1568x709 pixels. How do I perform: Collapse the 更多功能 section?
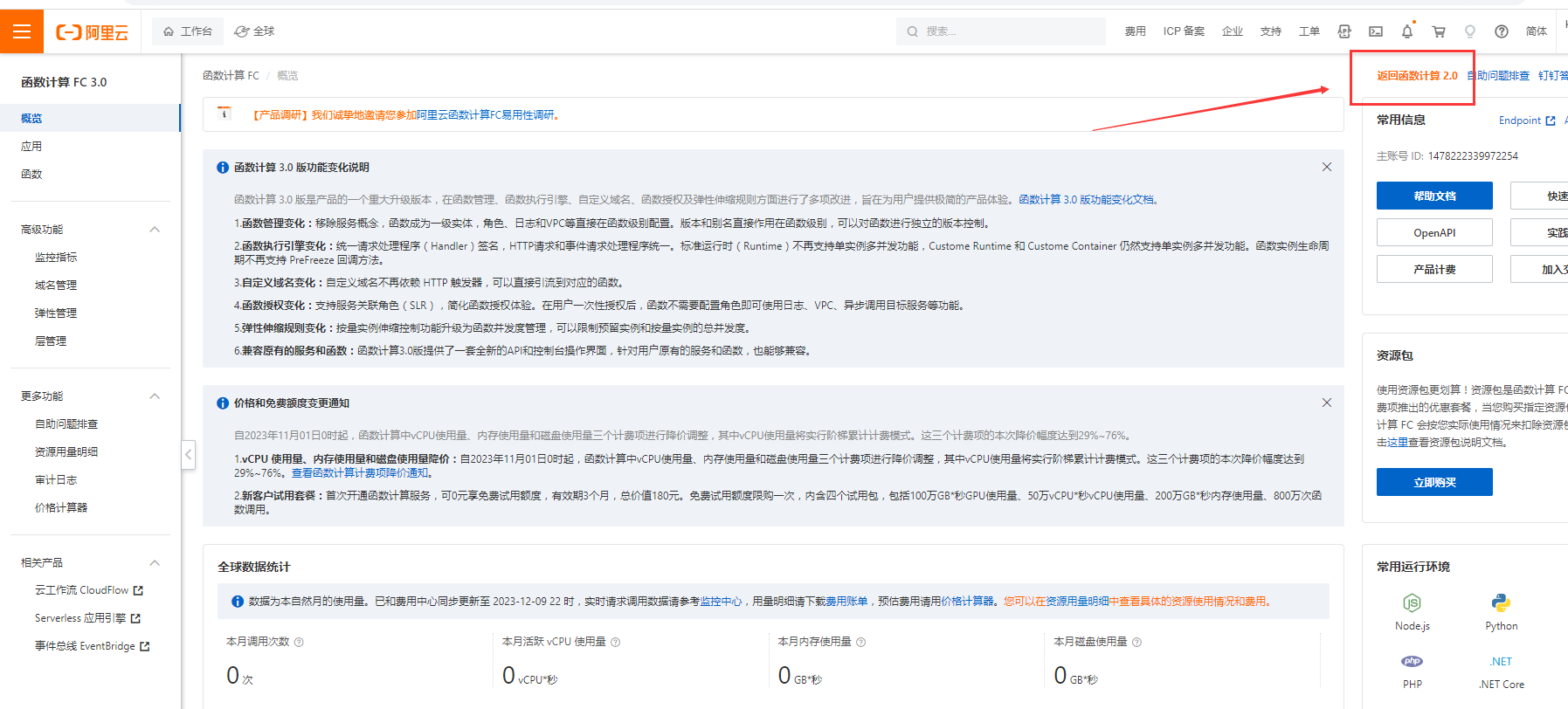click(x=155, y=396)
